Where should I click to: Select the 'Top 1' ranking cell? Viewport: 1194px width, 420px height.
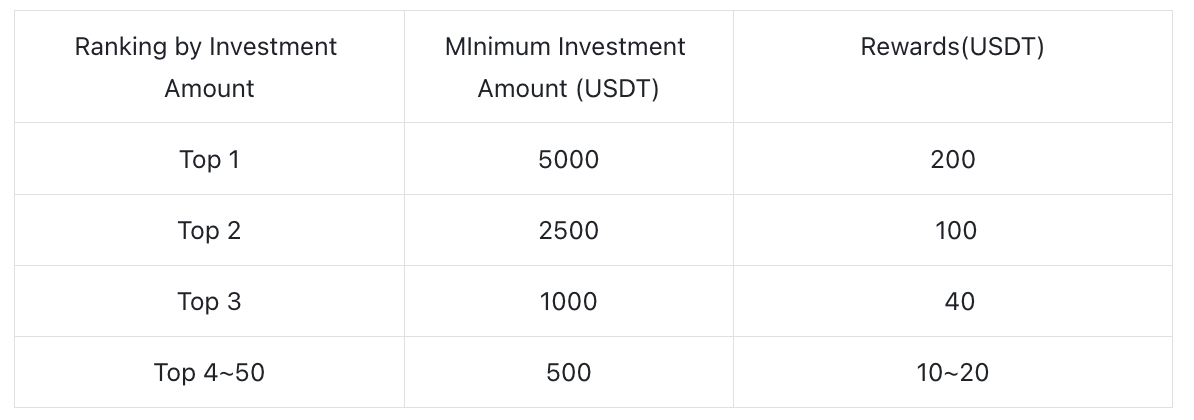pos(209,159)
